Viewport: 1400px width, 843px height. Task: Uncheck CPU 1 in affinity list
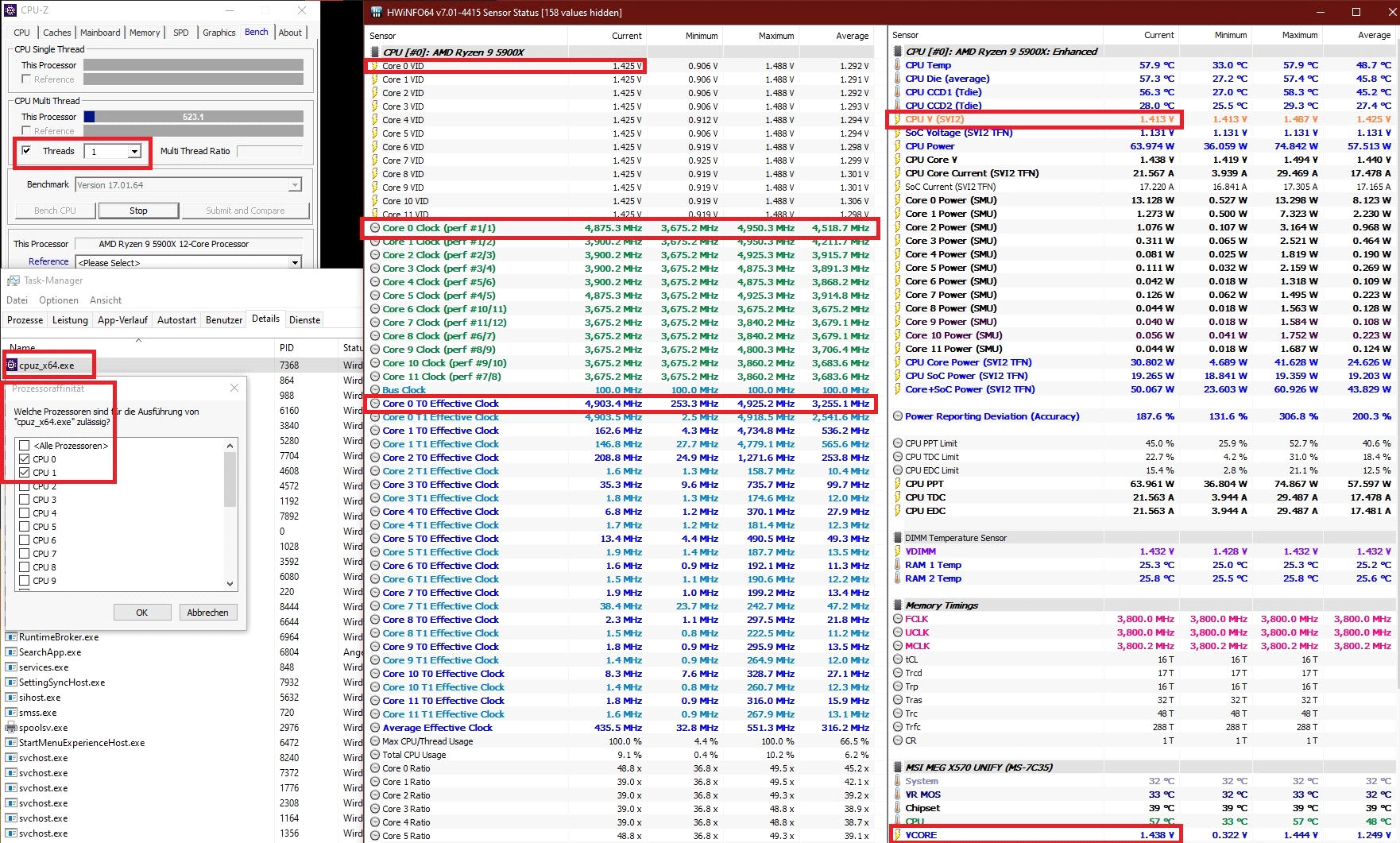point(25,473)
